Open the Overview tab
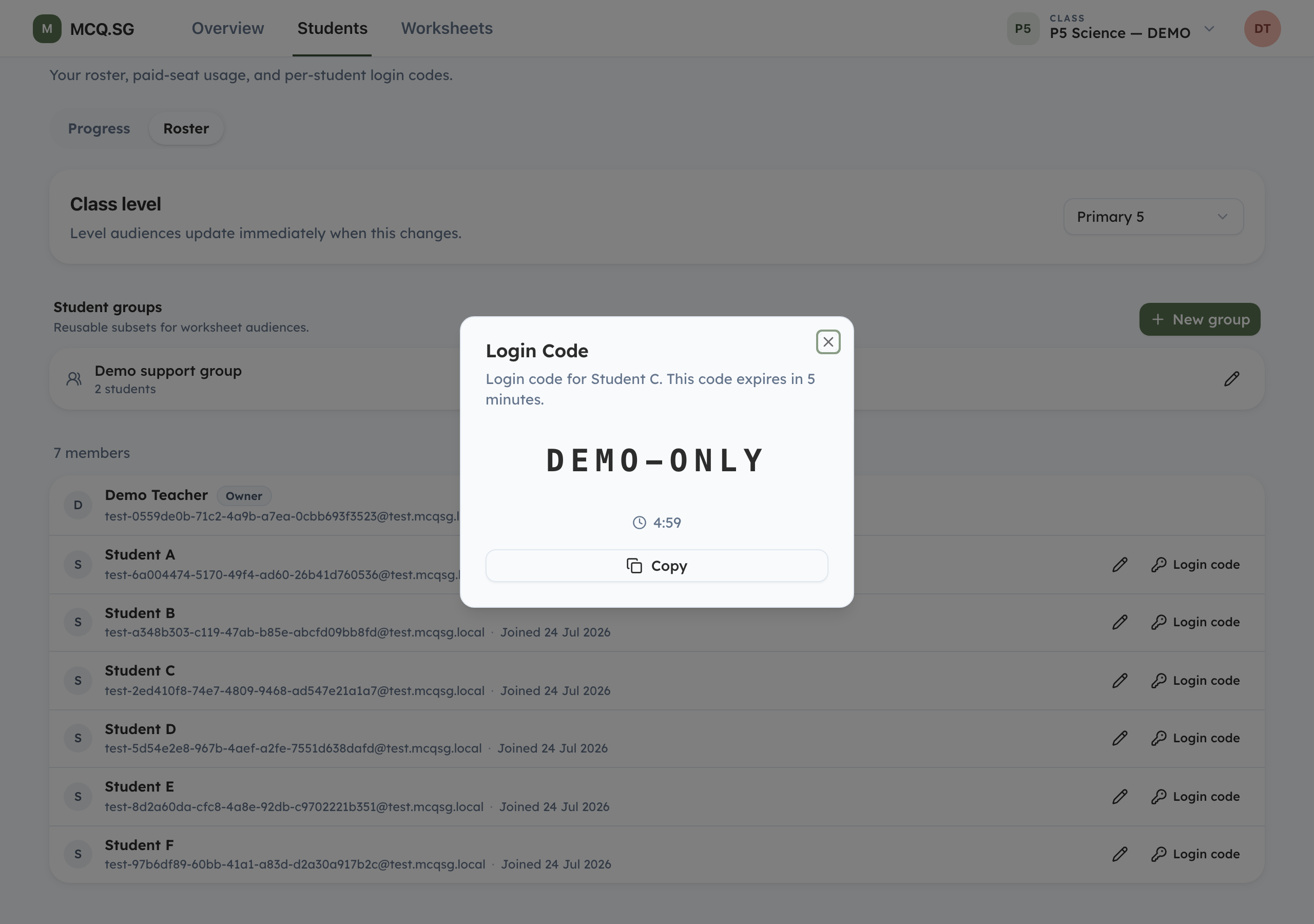The width and height of the screenshot is (1314, 924). coord(228,28)
